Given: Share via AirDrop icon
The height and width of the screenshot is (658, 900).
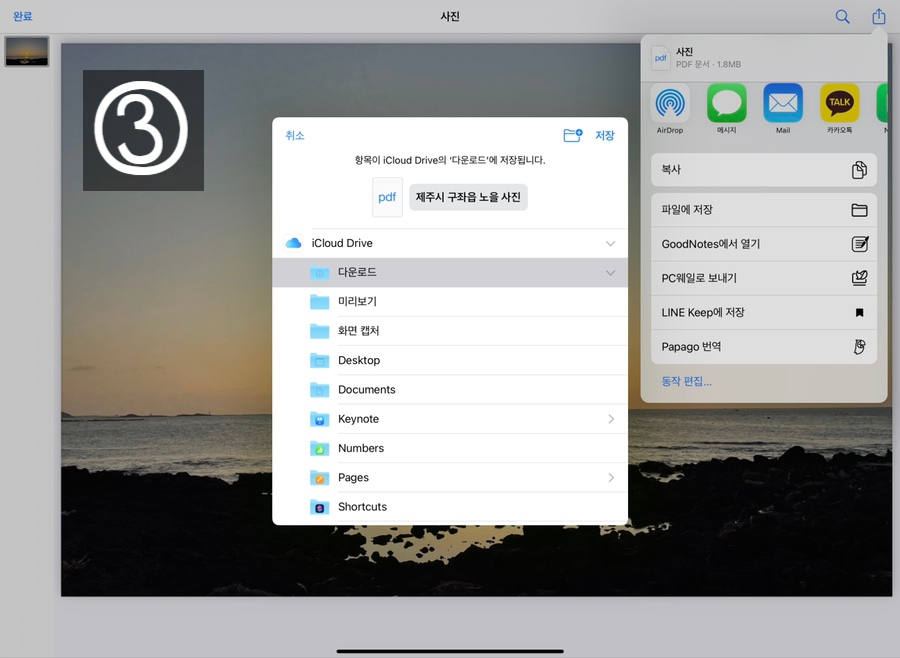Looking at the screenshot, I should point(670,103).
